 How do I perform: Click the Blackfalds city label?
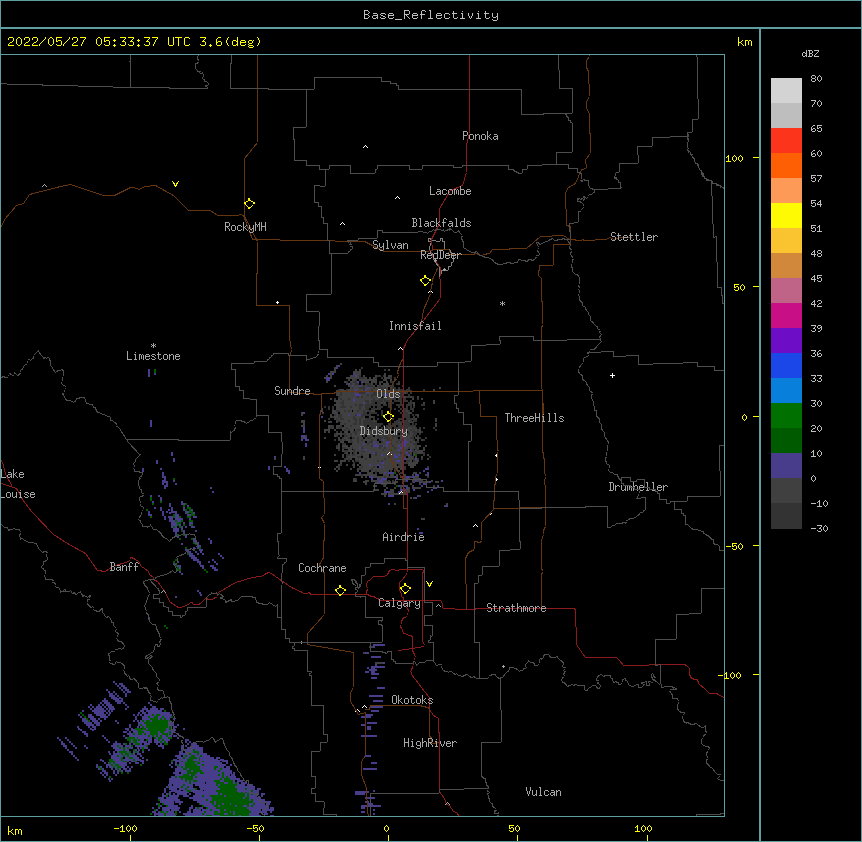pos(441,223)
